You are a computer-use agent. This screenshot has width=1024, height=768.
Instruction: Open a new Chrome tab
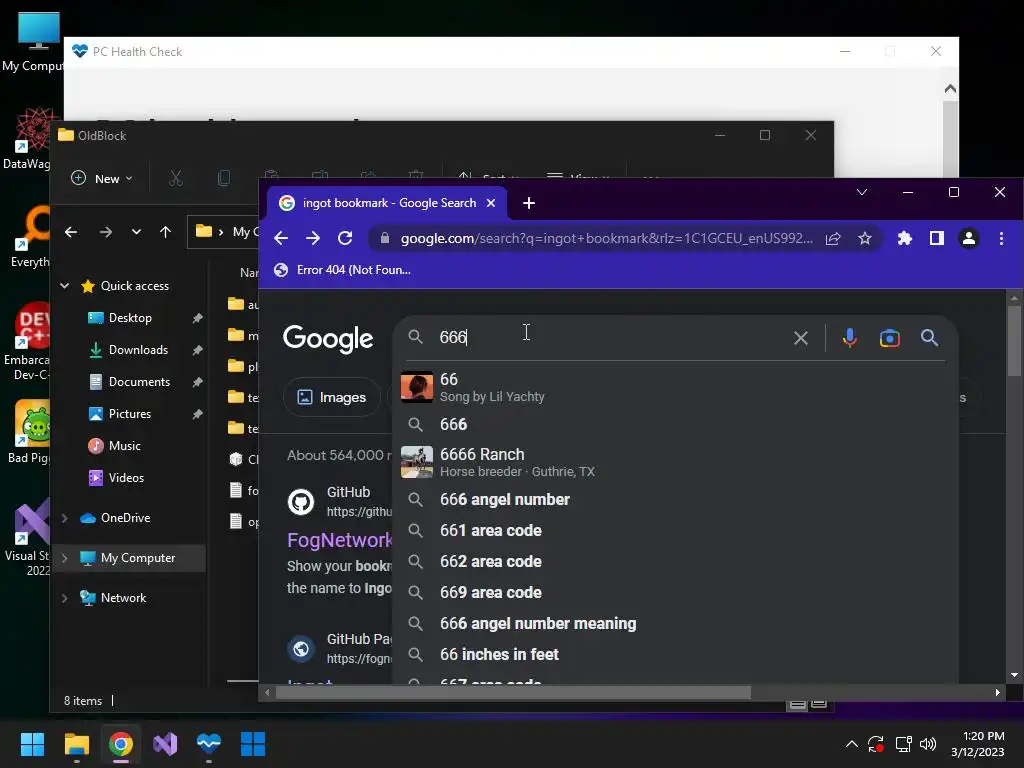coord(529,203)
